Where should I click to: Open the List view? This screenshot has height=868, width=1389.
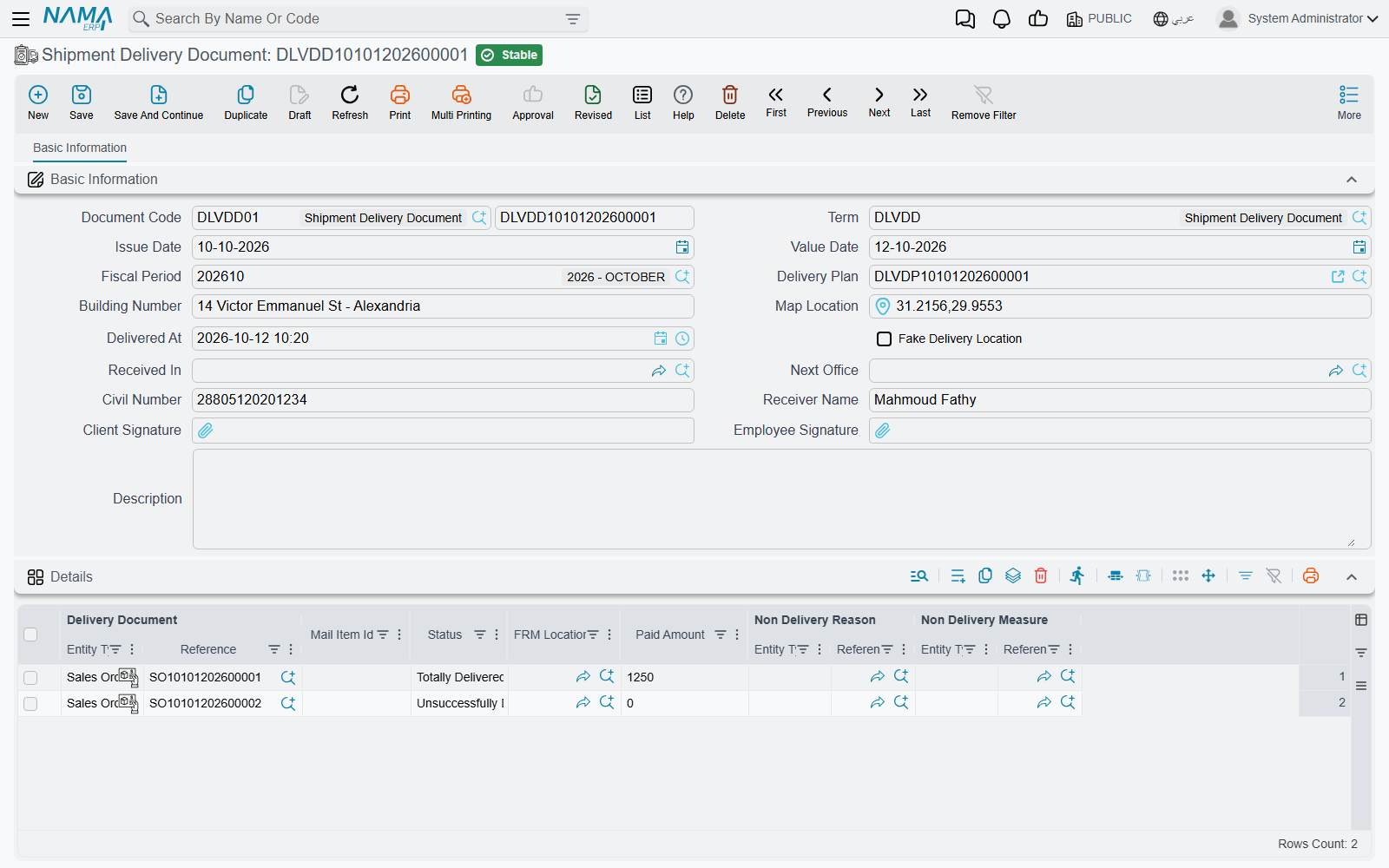[642, 102]
